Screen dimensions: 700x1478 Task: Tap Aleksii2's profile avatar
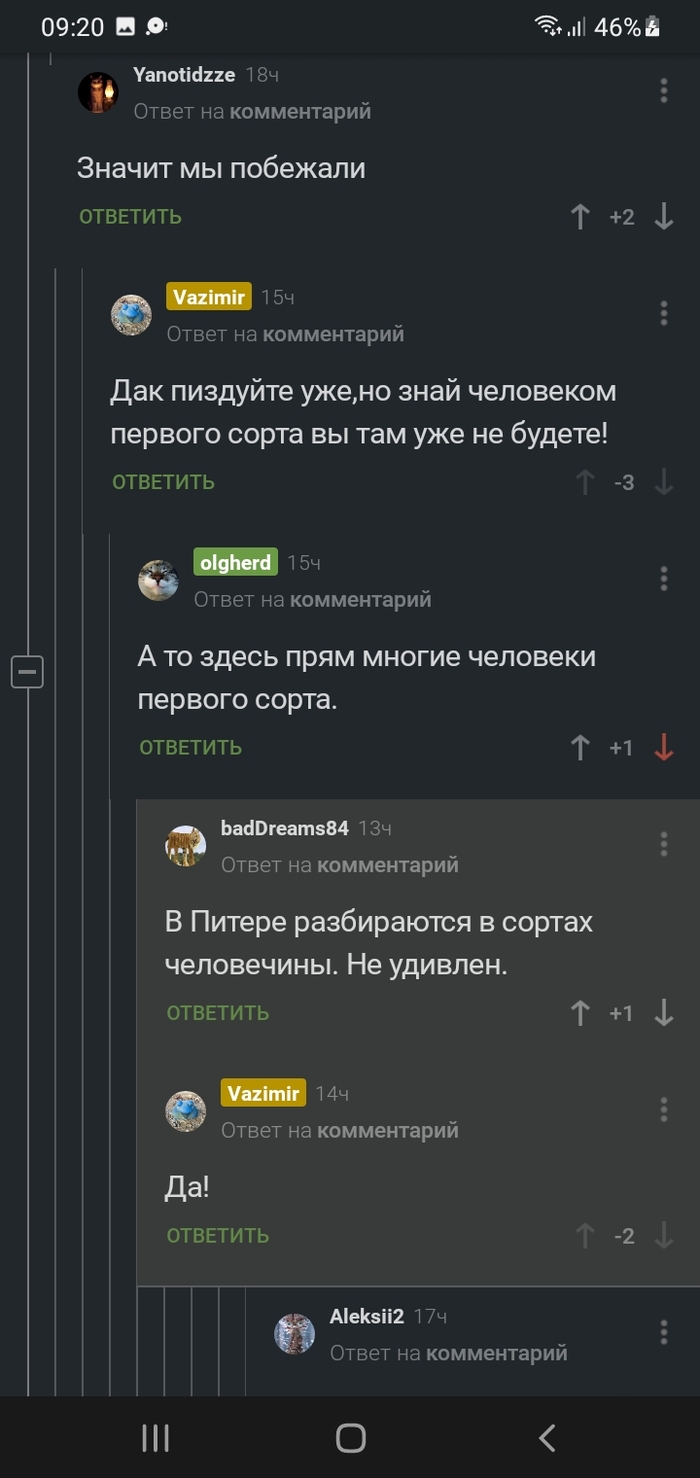click(295, 1334)
